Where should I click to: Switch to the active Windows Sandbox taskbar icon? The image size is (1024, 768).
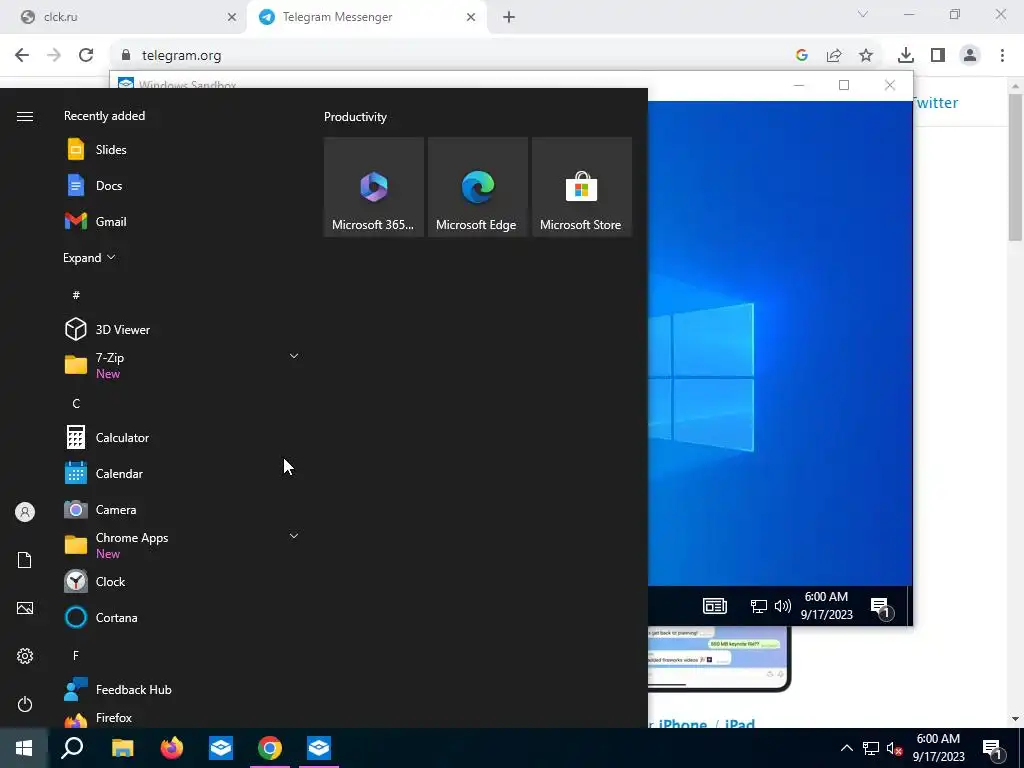(x=319, y=748)
